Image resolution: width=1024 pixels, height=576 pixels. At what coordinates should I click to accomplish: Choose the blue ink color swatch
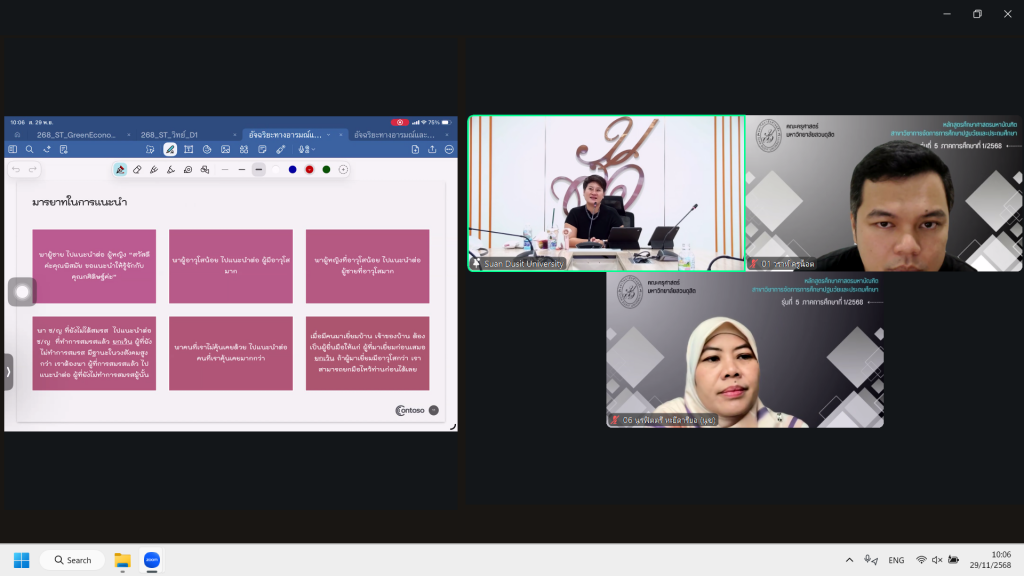pos(292,170)
